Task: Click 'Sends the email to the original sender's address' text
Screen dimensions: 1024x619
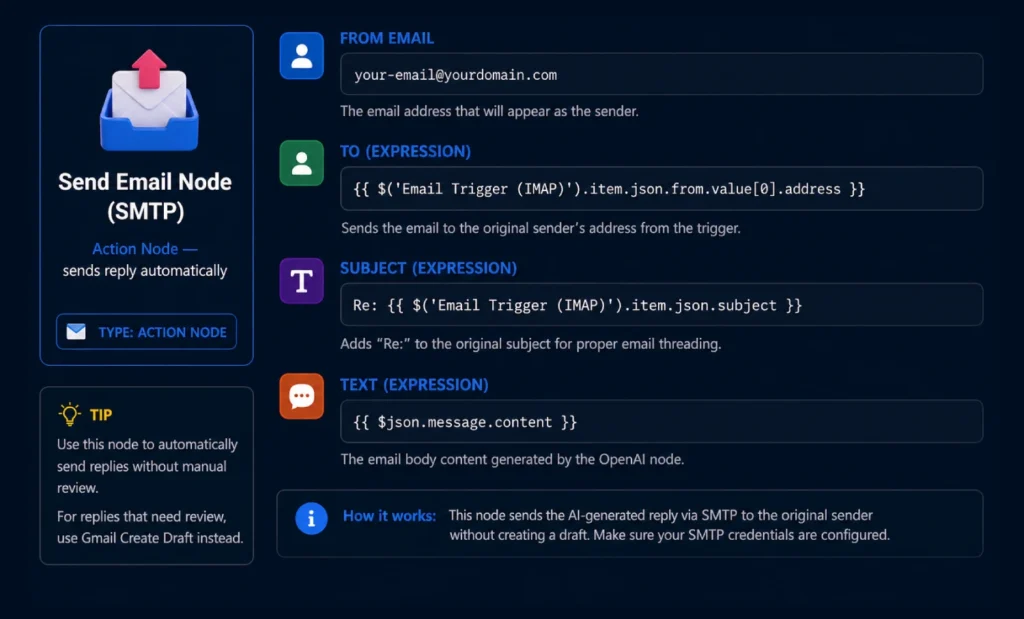Action: point(541,228)
